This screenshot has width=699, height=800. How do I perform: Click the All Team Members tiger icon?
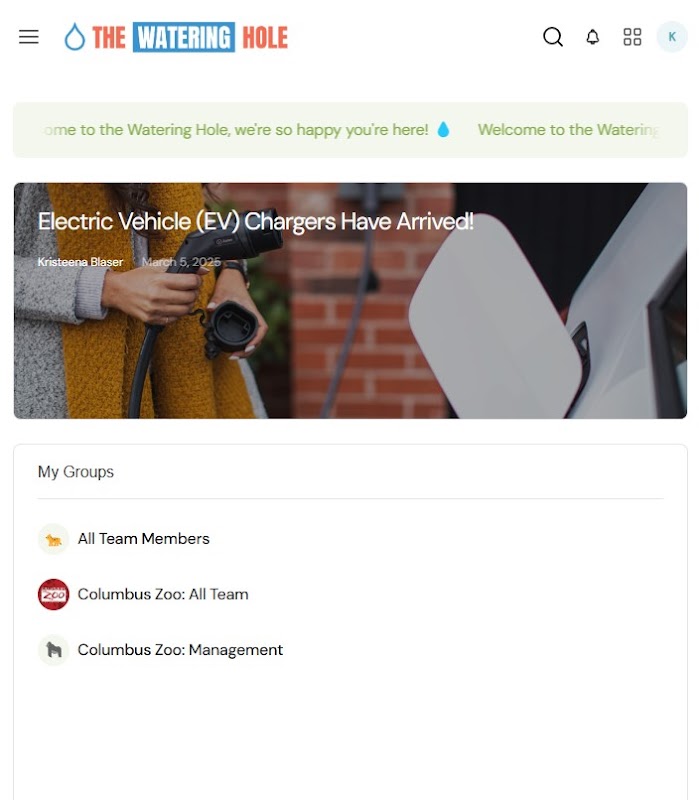(x=53, y=539)
